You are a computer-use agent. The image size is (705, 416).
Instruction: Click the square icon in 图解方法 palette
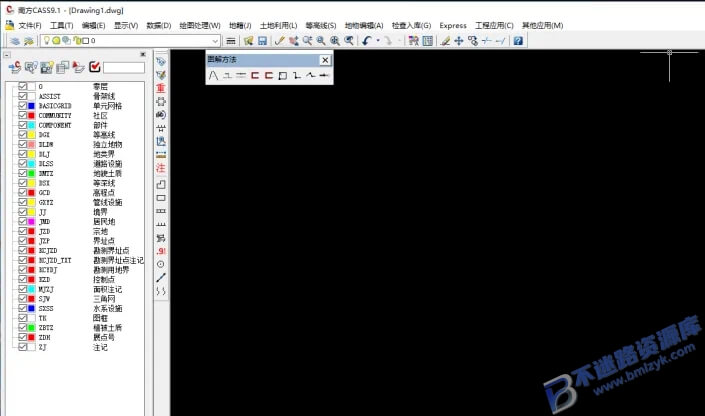(x=282, y=75)
